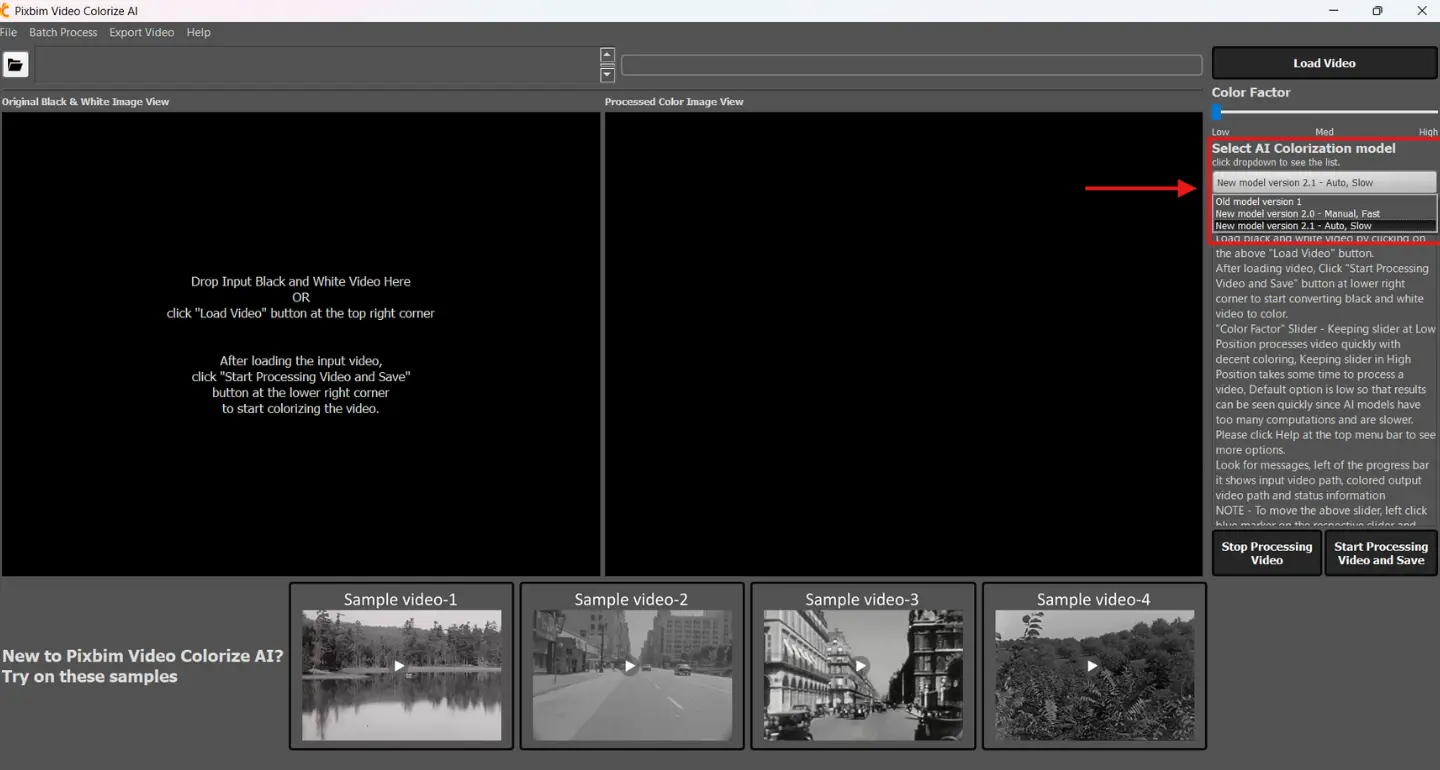Click the down arrow spinner beside path field
The height and width of the screenshot is (770, 1440).
tap(607, 75)
